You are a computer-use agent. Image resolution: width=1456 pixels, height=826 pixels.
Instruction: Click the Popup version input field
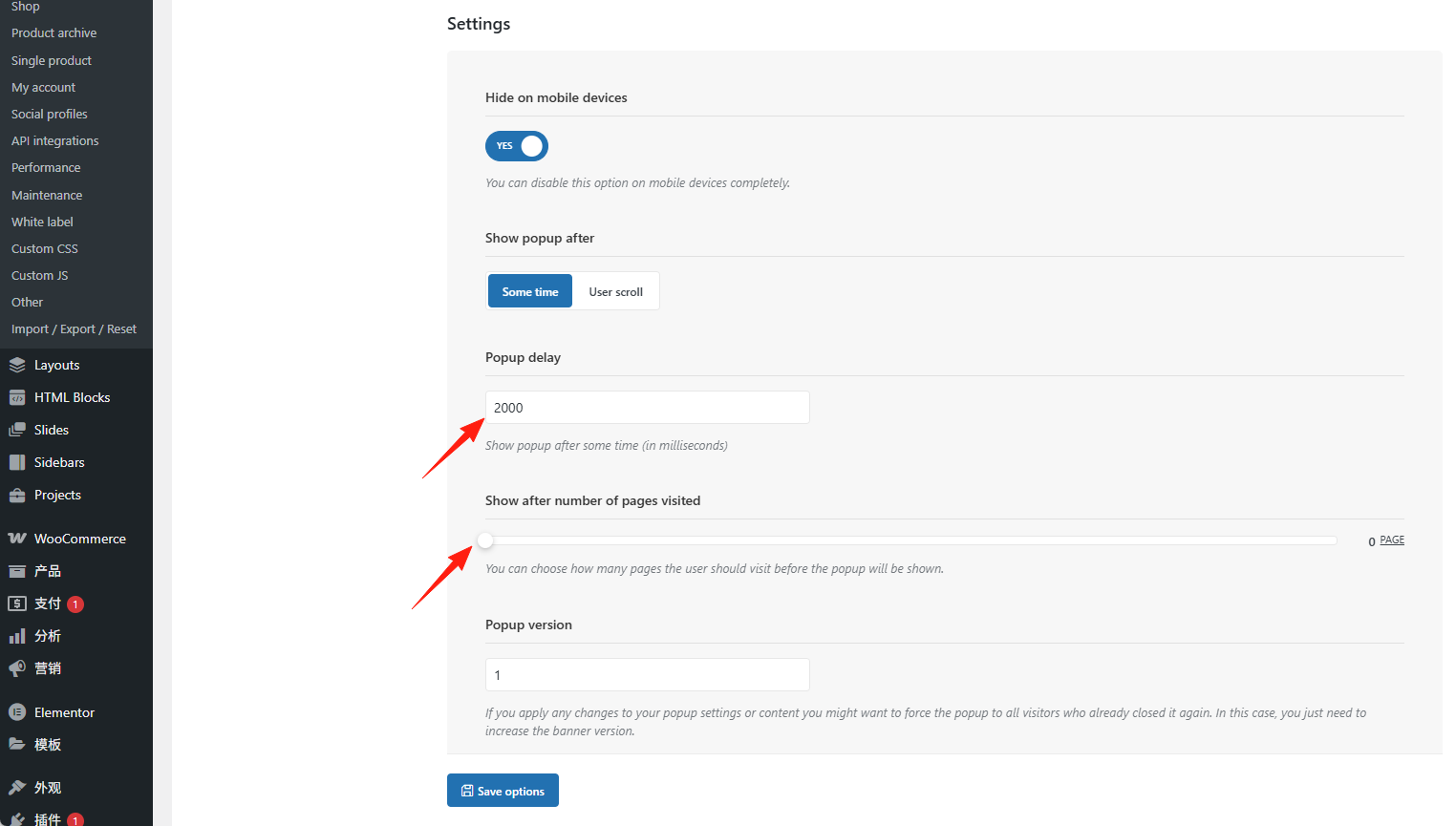coord(647,675)
